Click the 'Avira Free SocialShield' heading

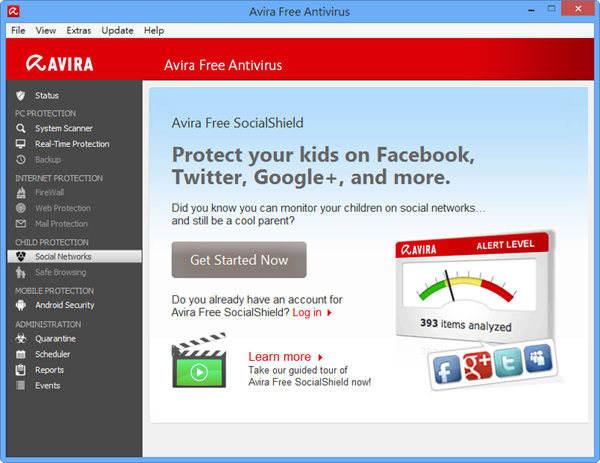point(237,123)
